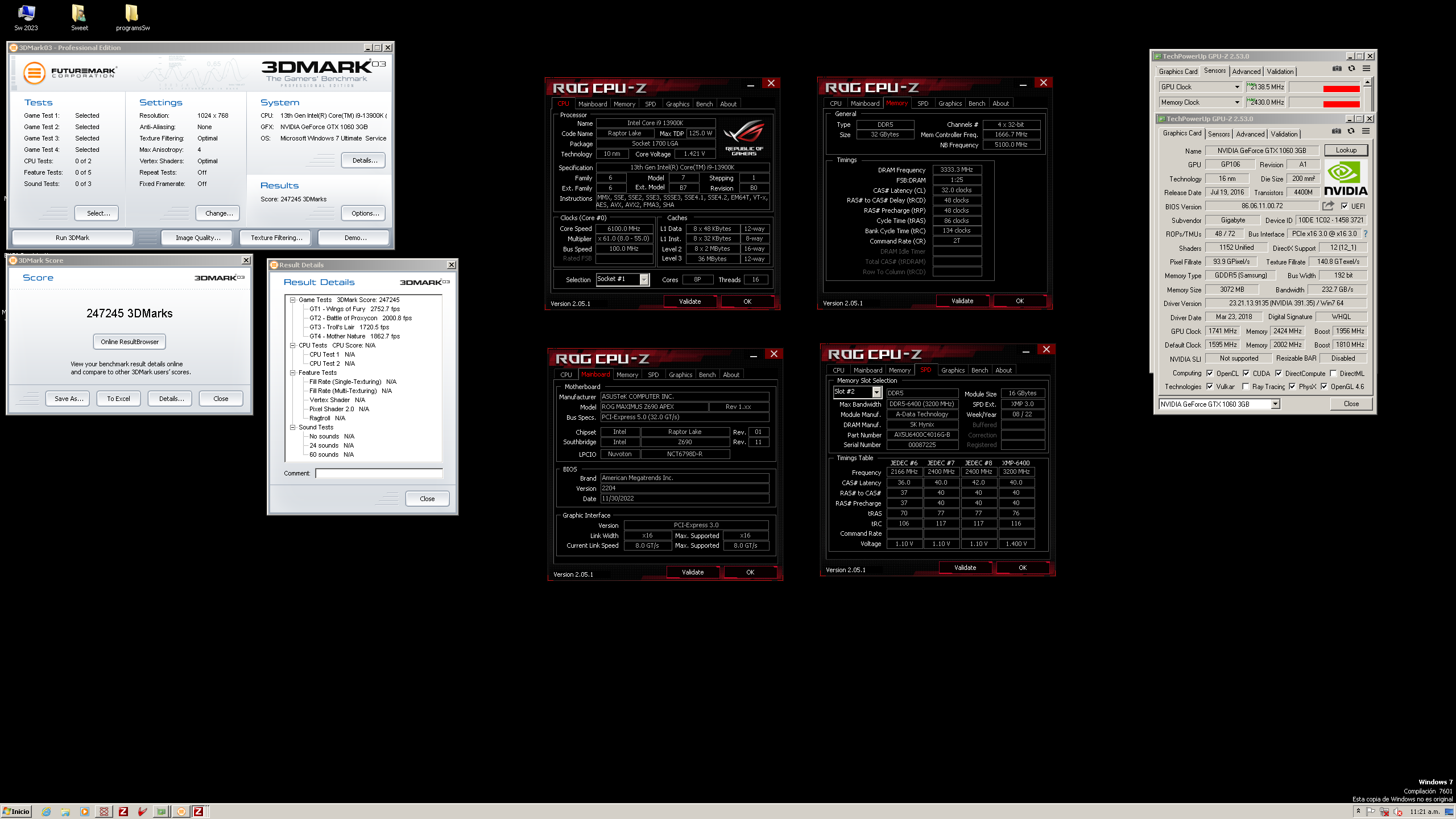The image size is (1456, 819).
Task: Select GT1 - Wings of Fury result row
Action: 354,309
